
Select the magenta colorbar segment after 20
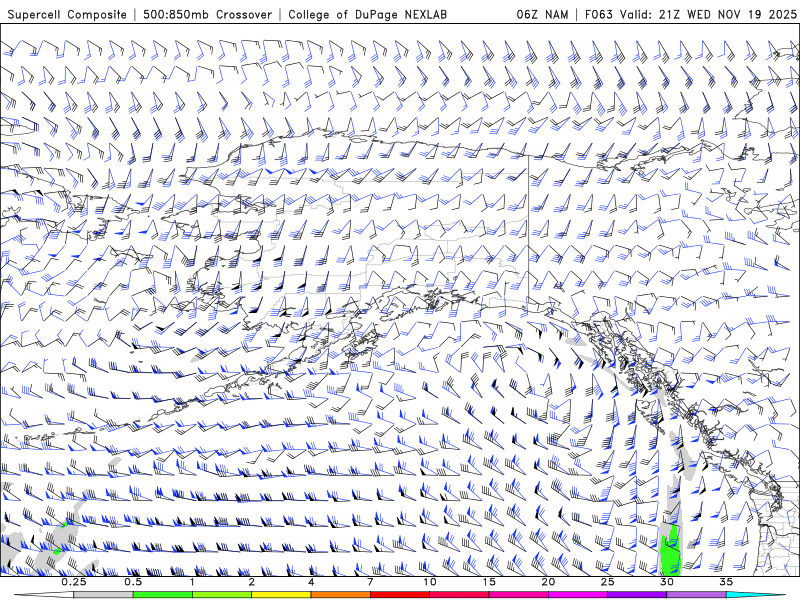pyautogui.click(x=578, y=595)
